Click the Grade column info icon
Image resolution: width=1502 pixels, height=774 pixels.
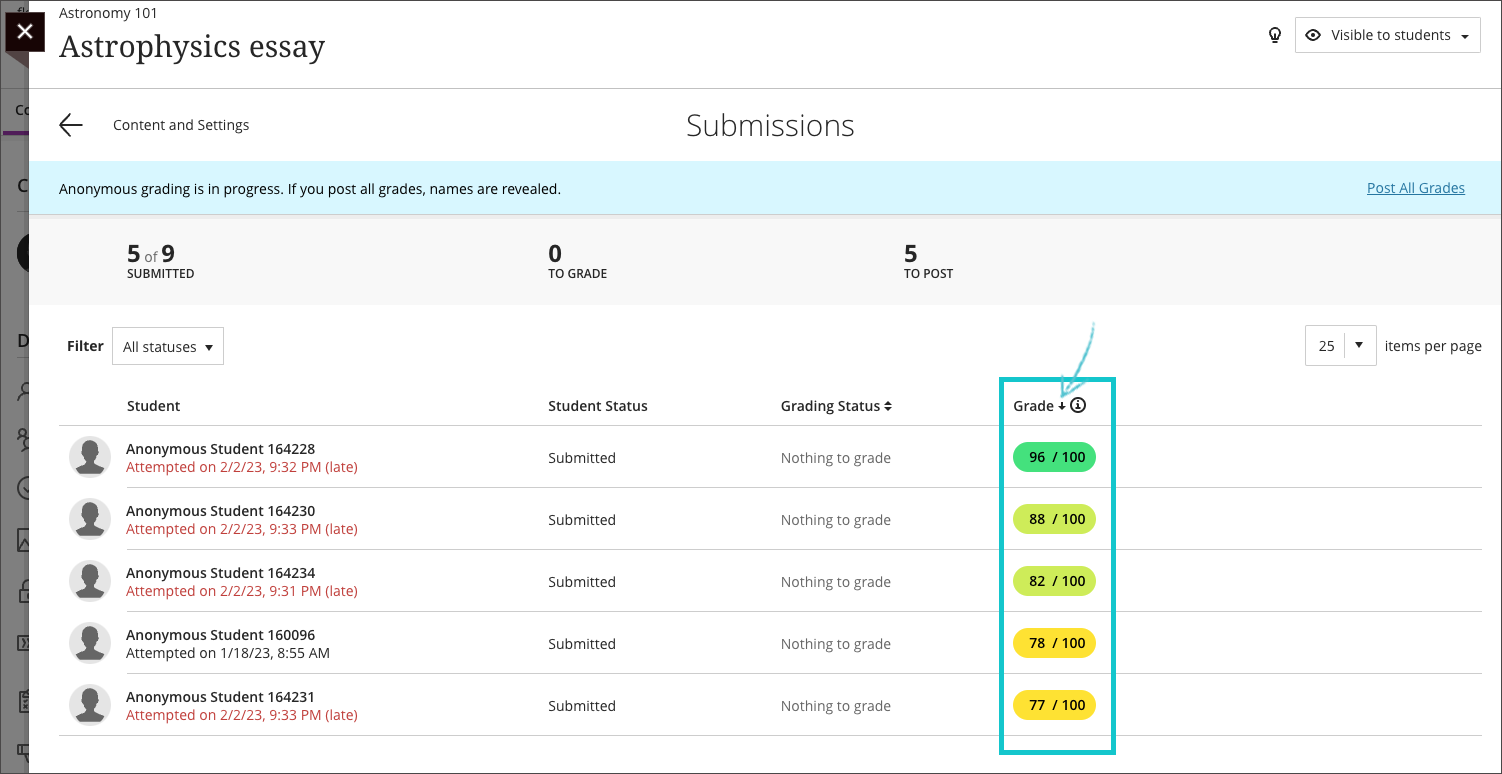[x=1078, y=405]
